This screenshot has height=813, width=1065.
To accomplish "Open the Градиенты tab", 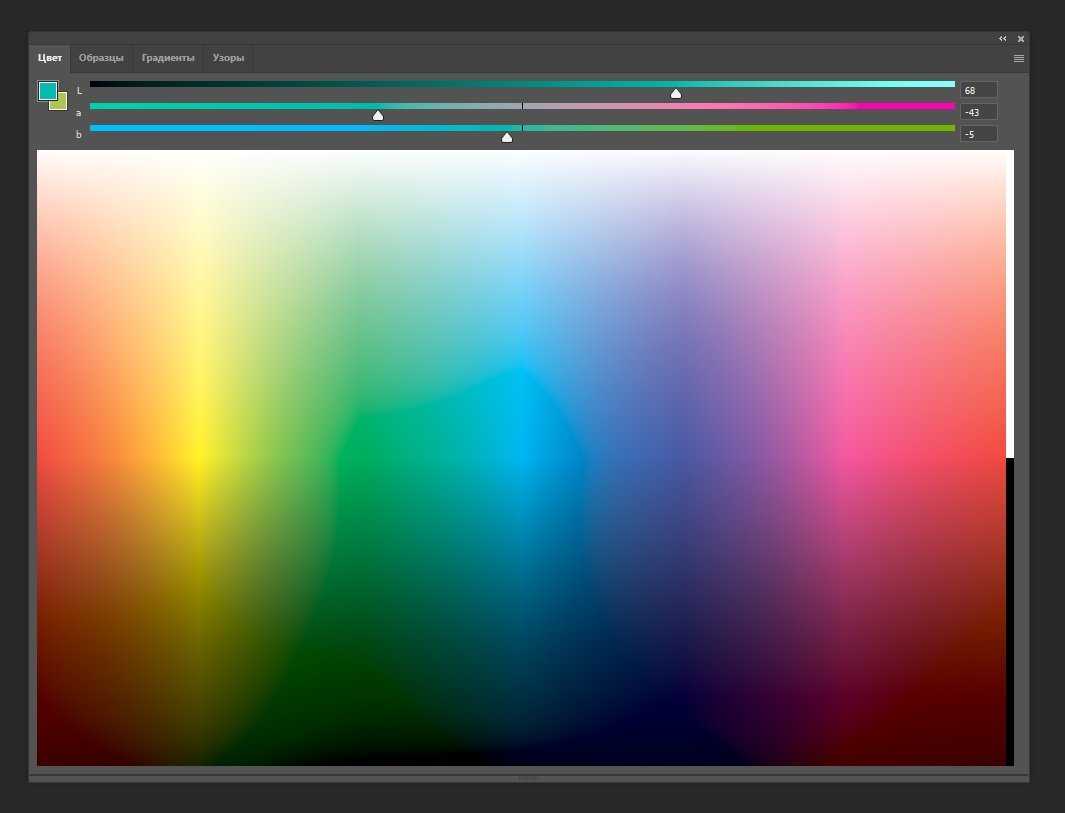I will point(168,58).
